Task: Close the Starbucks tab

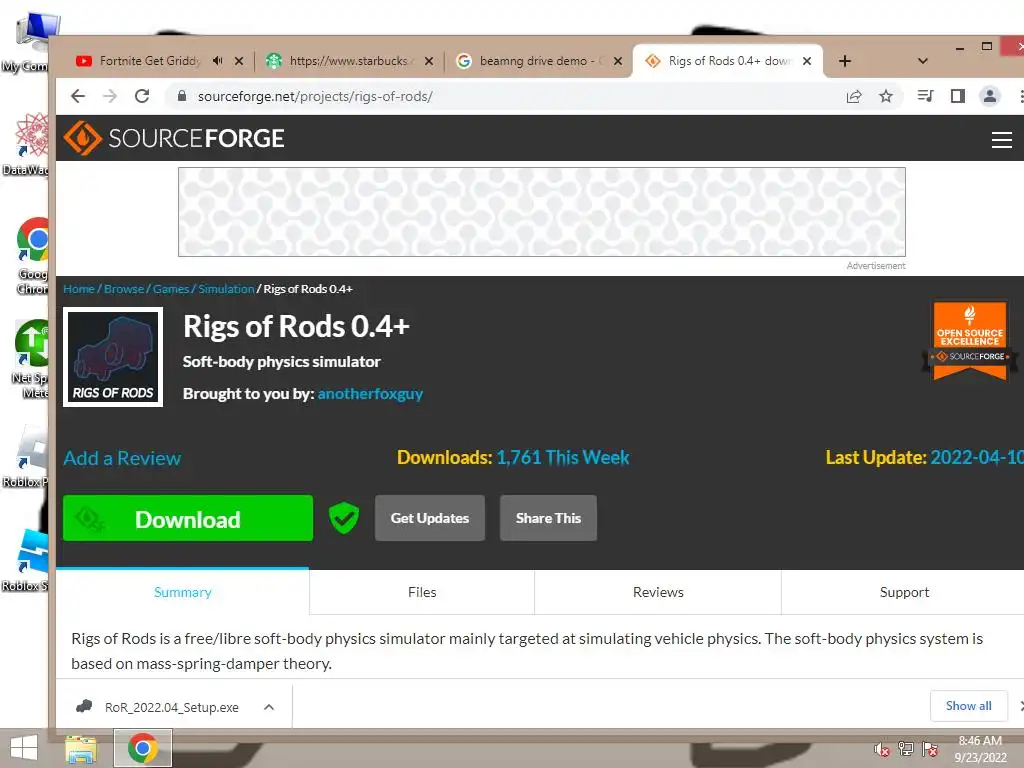Action: click(428, 61)
